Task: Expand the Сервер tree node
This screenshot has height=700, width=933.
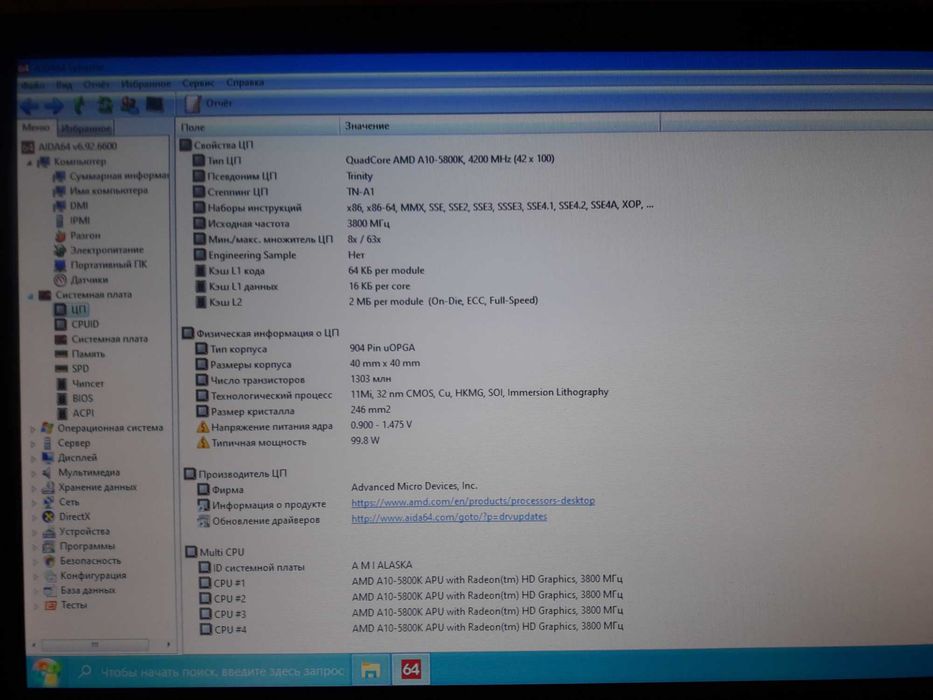Action: 33,443
